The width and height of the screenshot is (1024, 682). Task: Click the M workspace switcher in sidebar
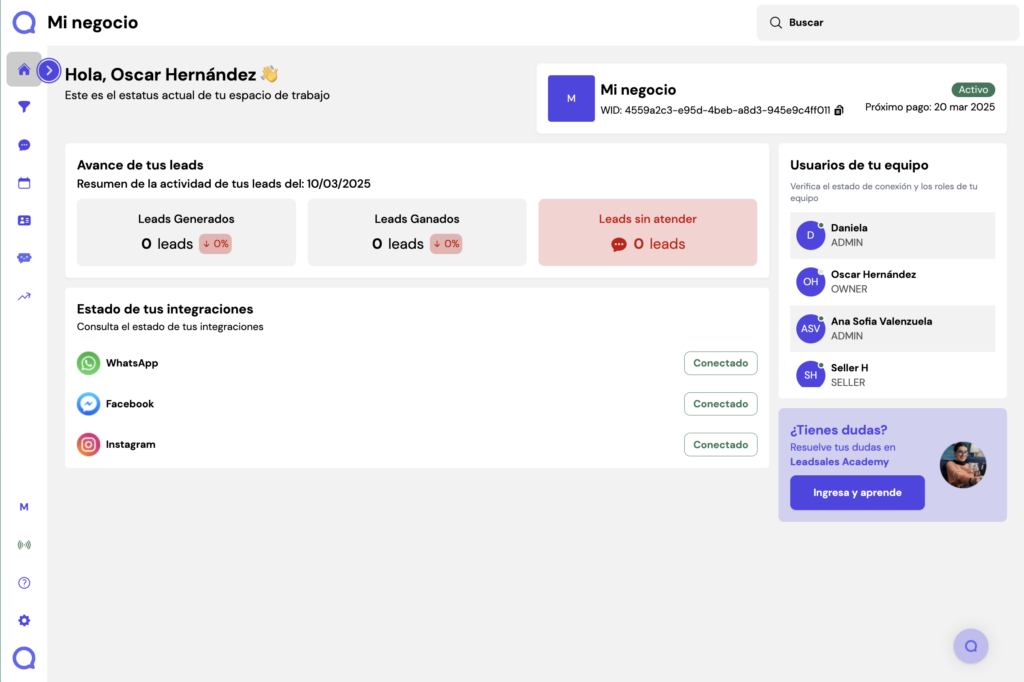click(x=24, y=507)
